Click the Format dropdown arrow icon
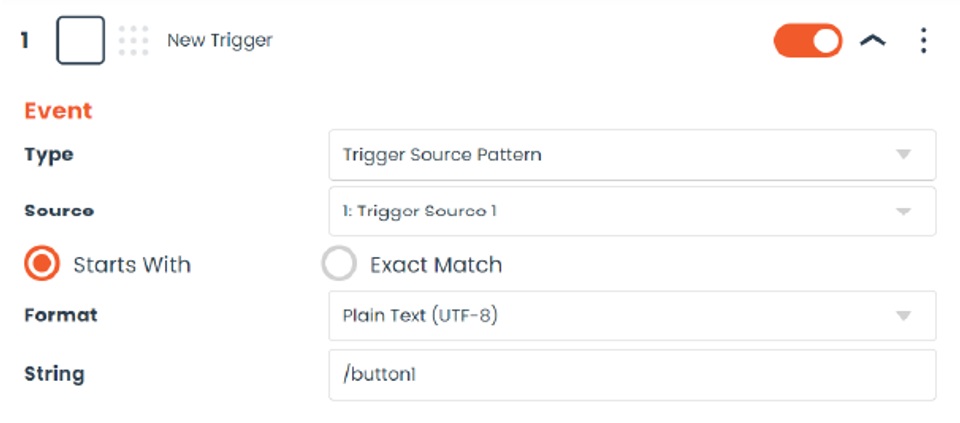960x423 pixels. pos(903,316)
